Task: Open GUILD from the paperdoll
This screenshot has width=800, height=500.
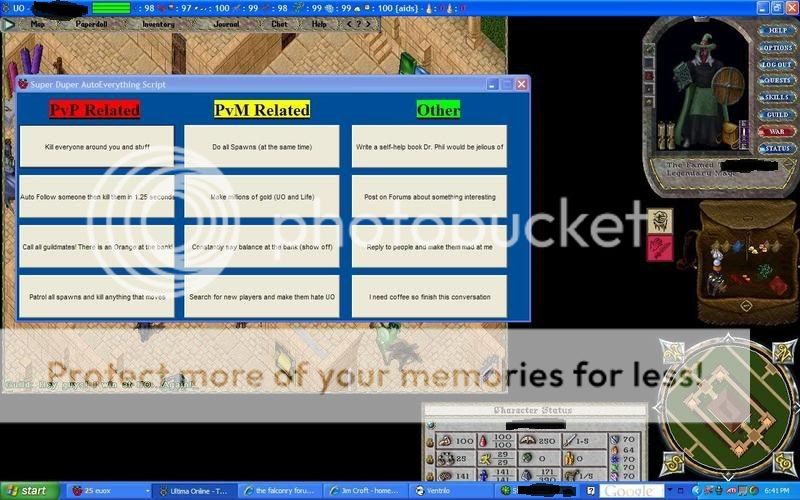Action: pos(777,114)
